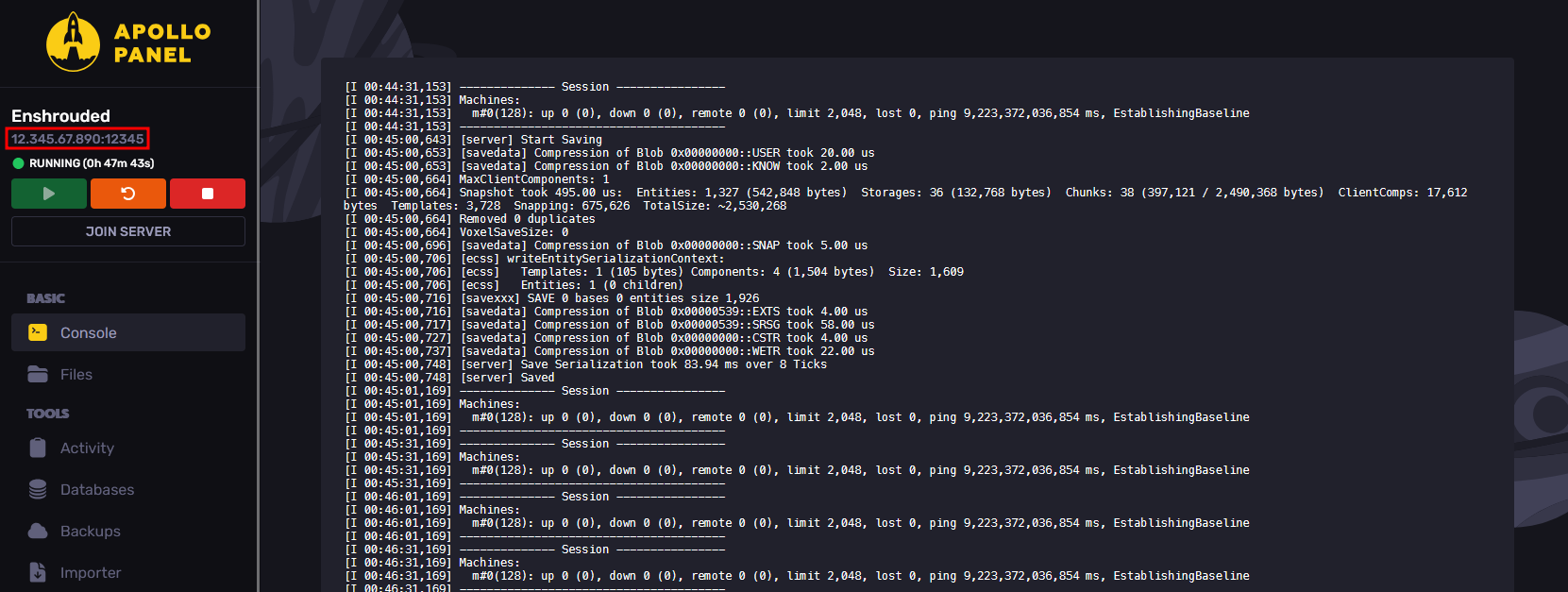The height and width of the screenshot is (592, 1568).
Task: Open Importer via its file-download icon
Action: point(38,572)
